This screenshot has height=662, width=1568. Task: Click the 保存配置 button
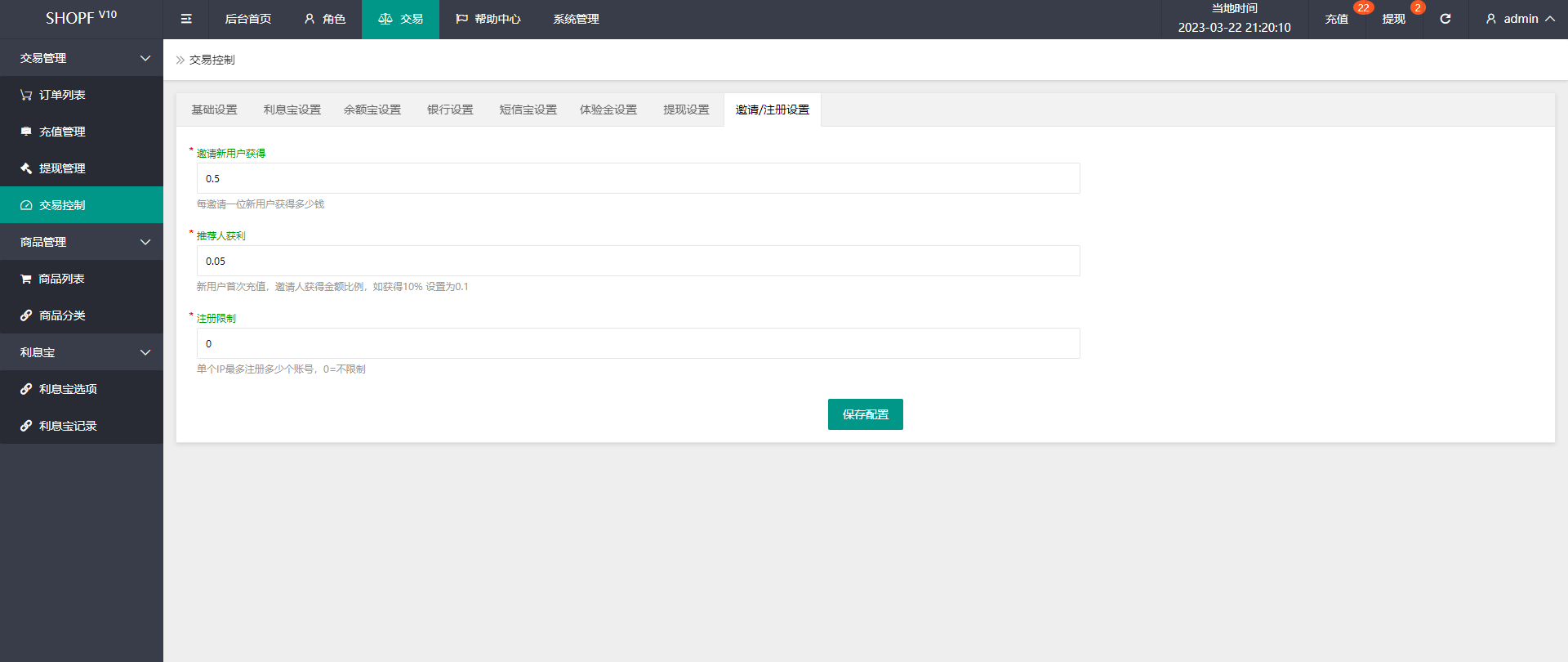pos(865,414)
